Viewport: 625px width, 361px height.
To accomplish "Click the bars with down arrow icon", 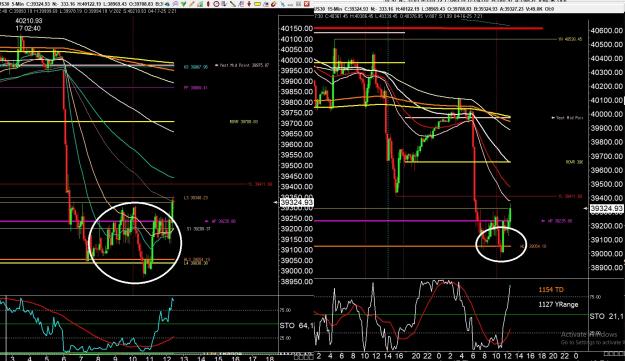I will pyautogui.click(x=224, y=4).
